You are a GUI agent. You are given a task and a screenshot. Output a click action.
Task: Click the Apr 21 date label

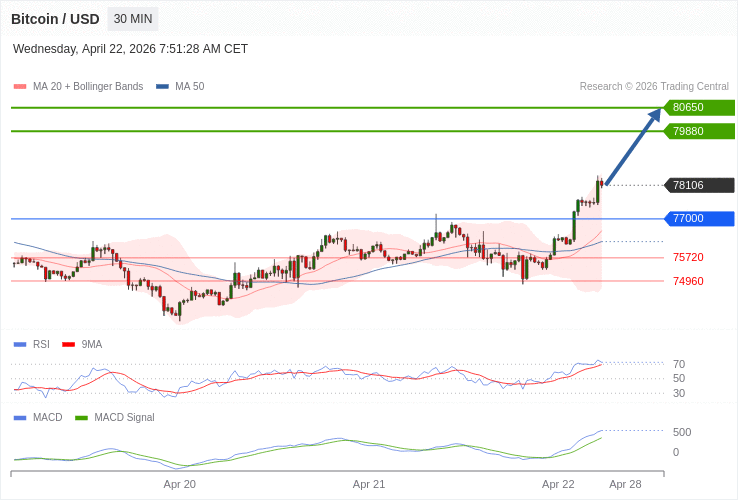pyautogui.click(x=369, y=484)
